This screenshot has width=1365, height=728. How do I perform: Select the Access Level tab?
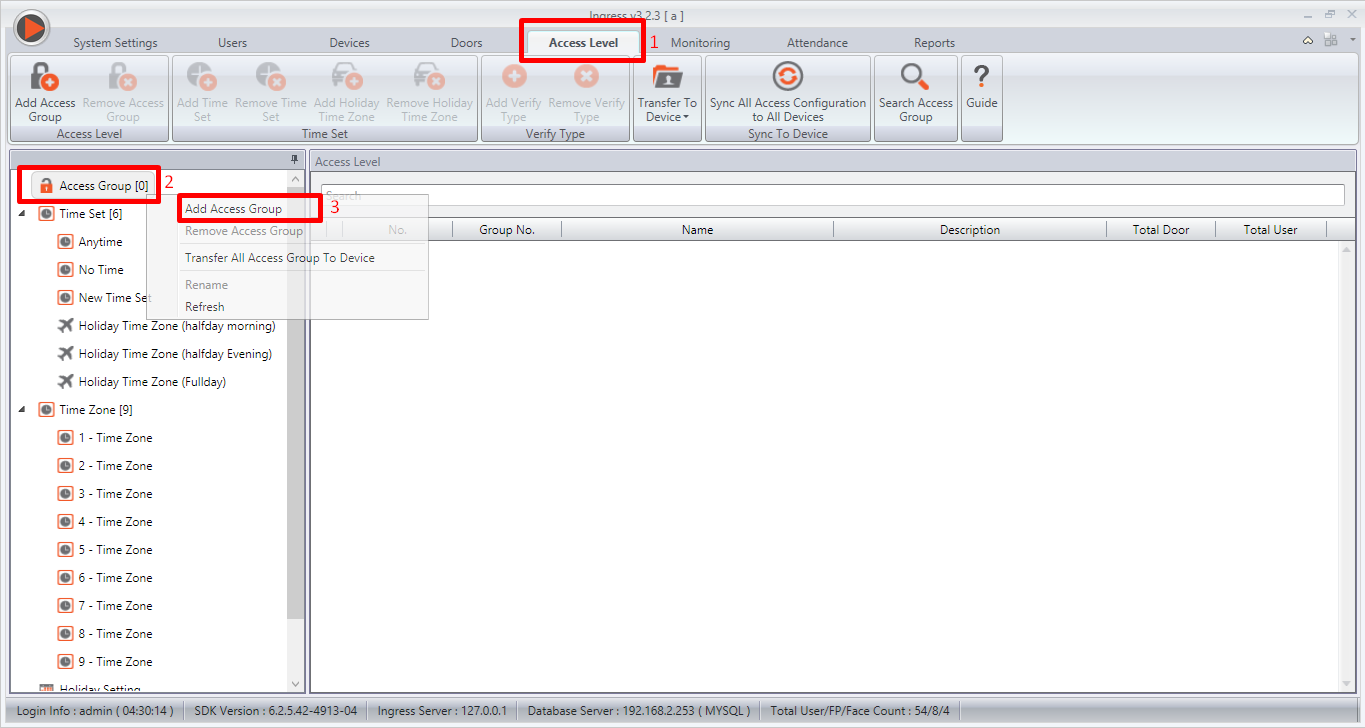(583, 43)
